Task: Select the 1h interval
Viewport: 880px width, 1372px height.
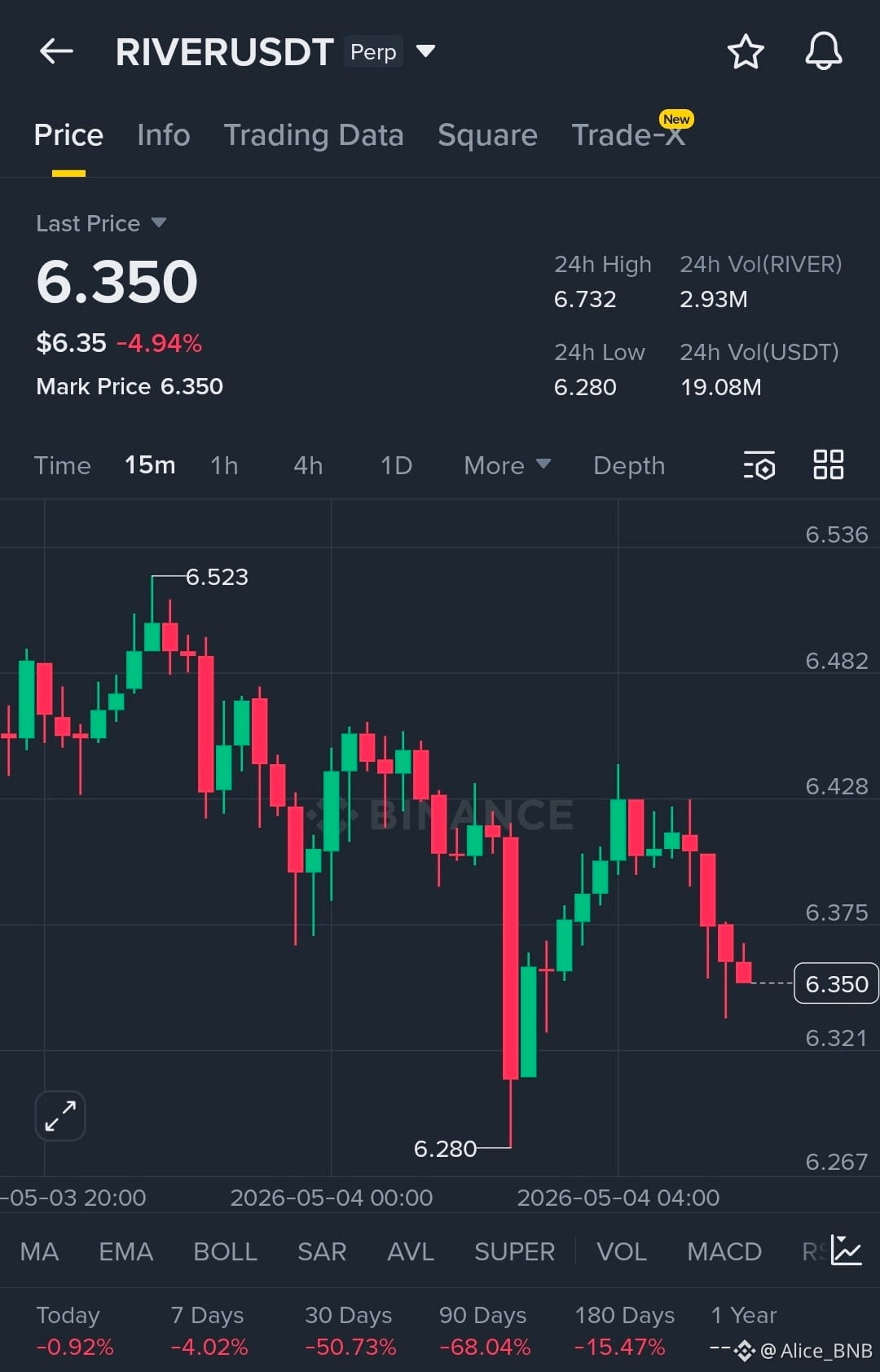Action: [x=224, y=465]
